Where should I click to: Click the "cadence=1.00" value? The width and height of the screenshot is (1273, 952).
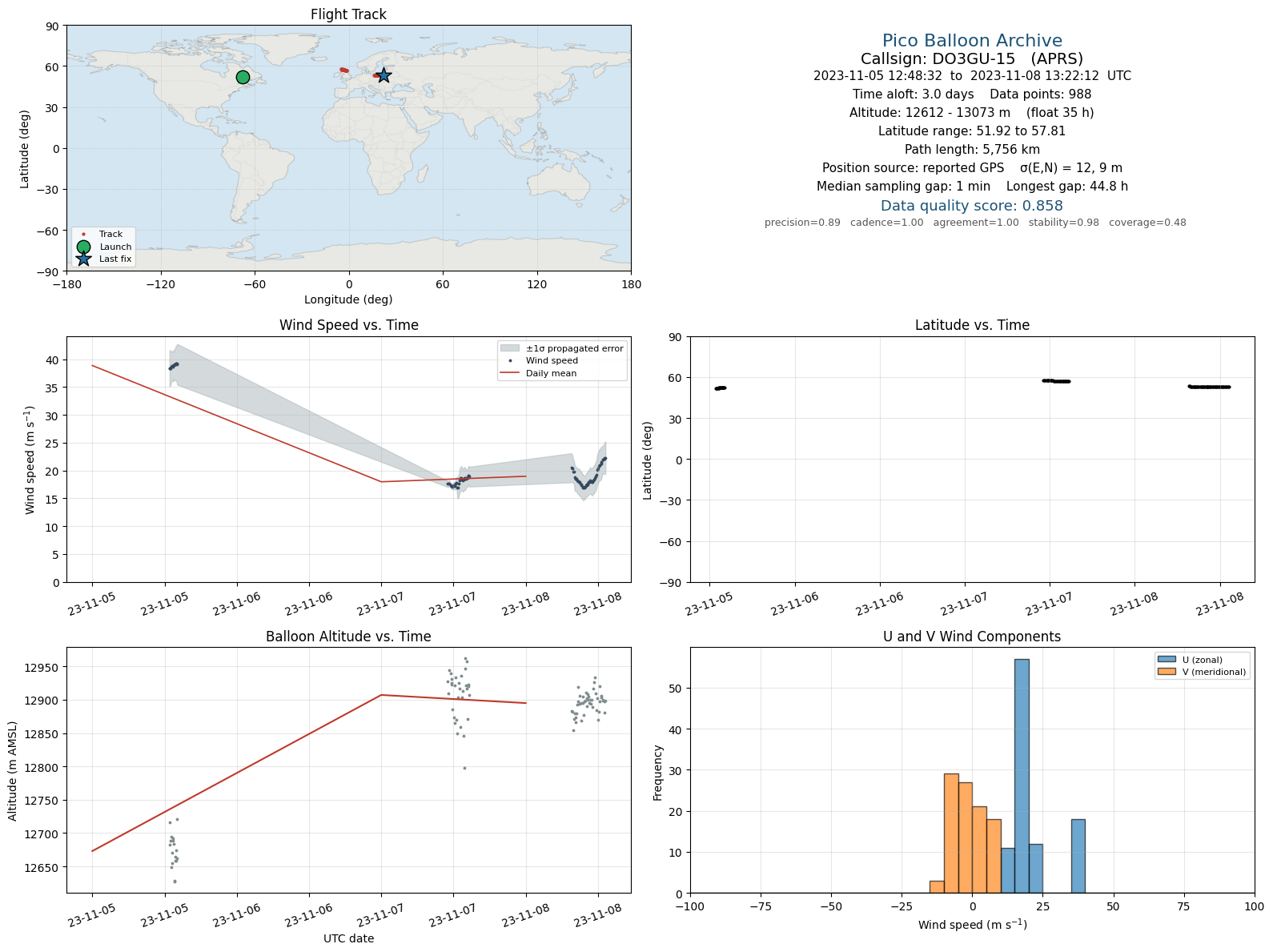pos(886,223)
